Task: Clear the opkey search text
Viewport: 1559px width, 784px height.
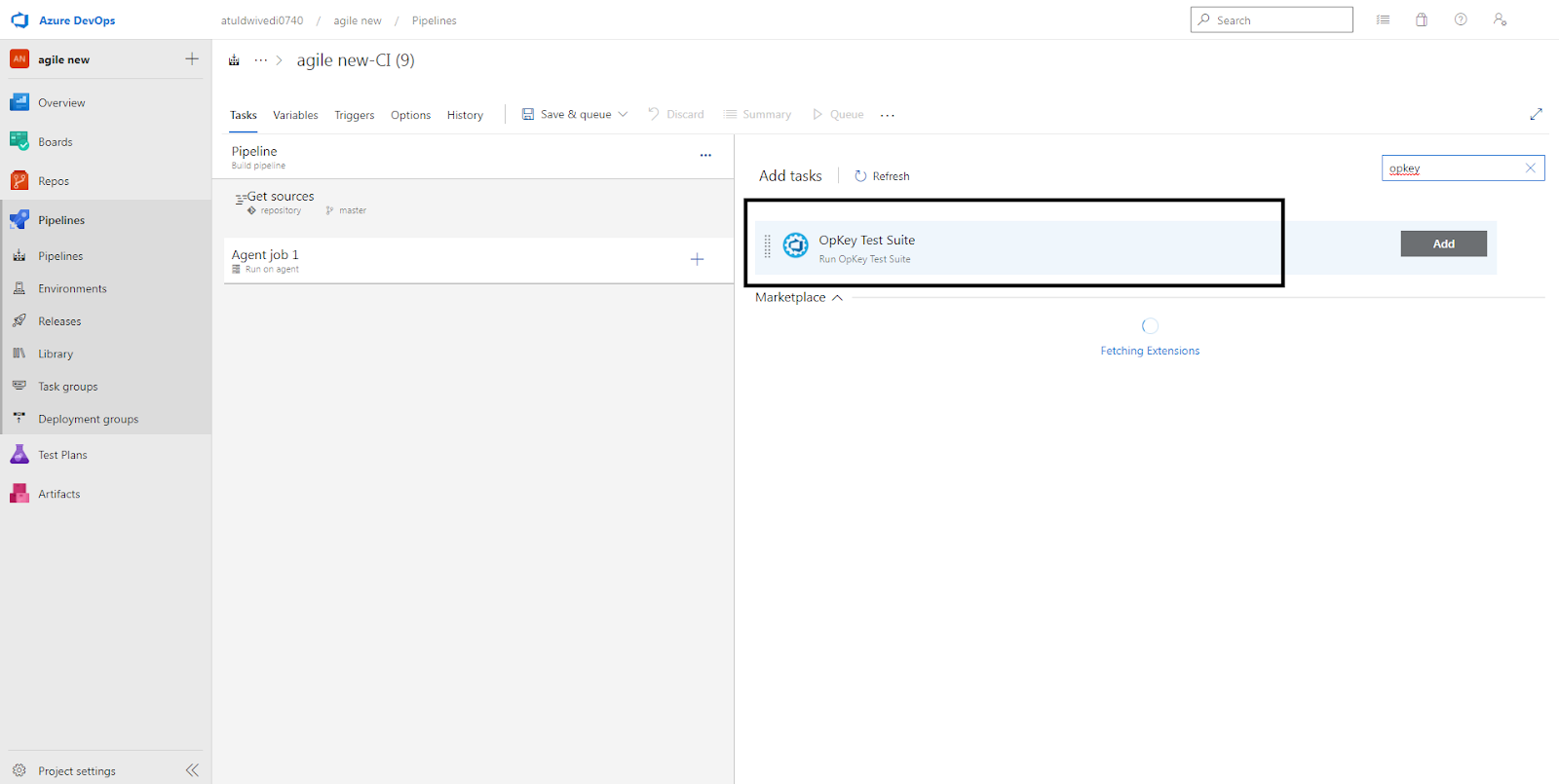Action: coord(1530,168)
